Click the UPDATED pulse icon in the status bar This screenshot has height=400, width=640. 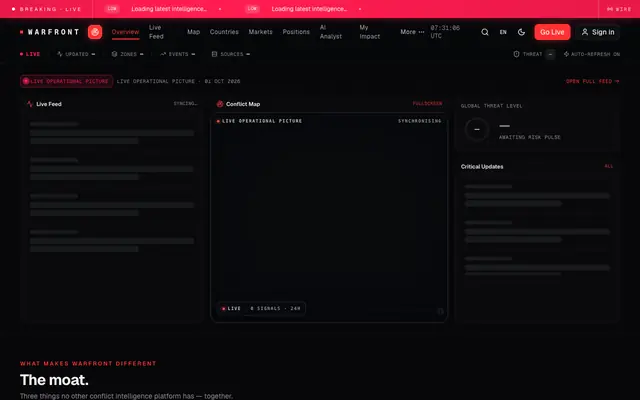coord(60,54)
